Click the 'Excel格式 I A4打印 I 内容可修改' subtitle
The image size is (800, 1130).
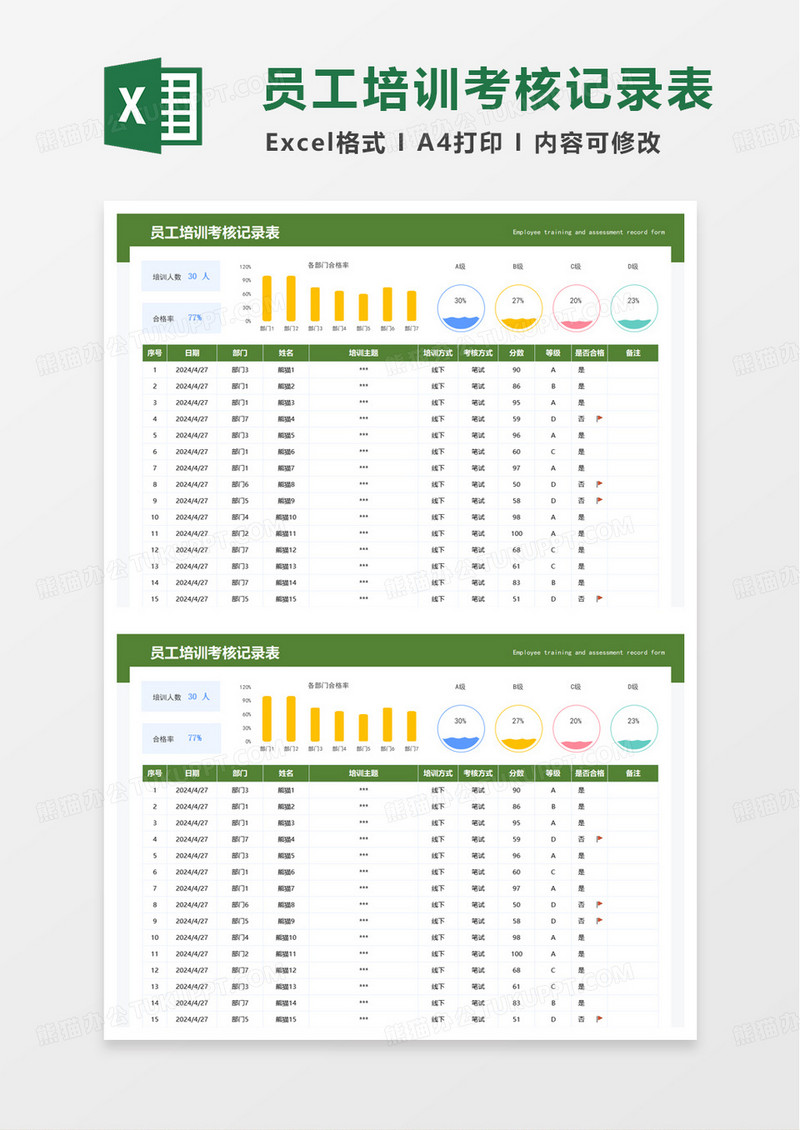(x=463, y=143)
